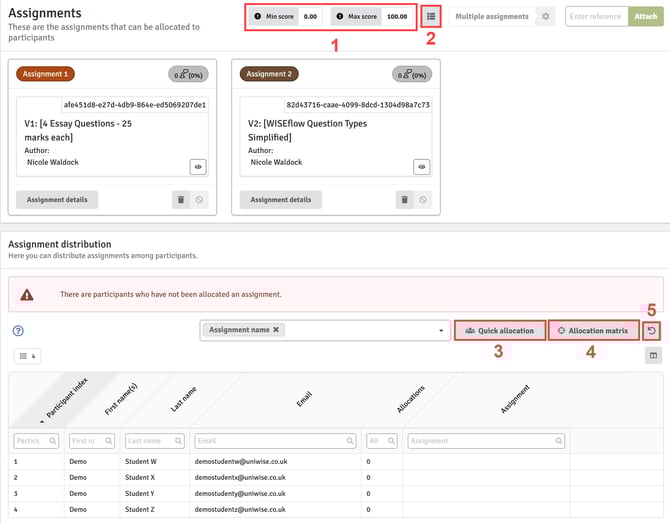
Task: Open the Allocation matrix
Action: click(593, 330)
